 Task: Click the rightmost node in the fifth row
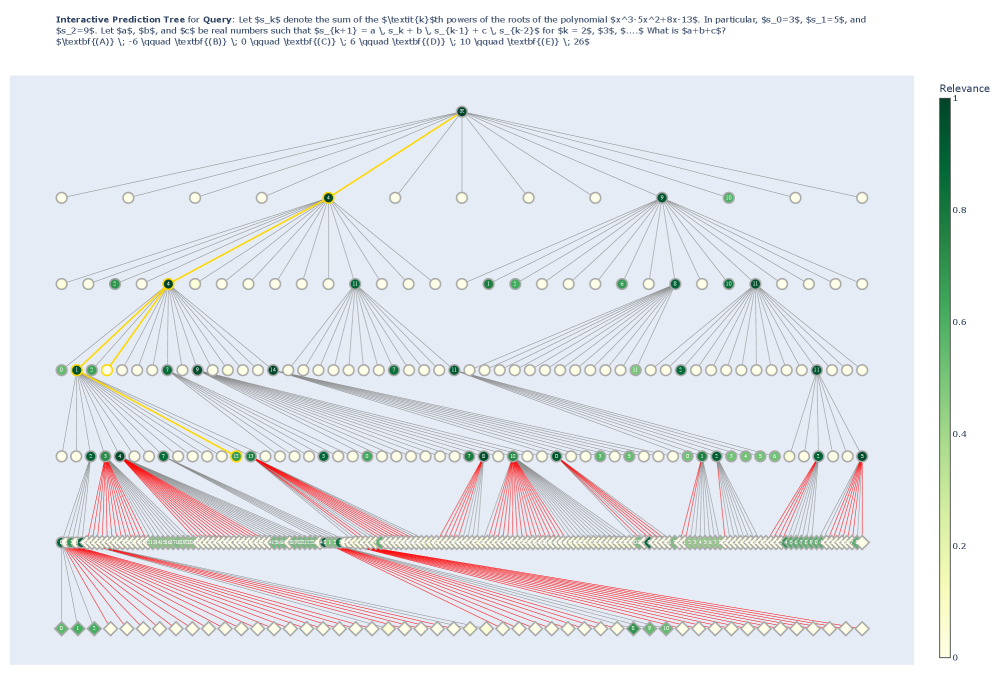(862, 457)
